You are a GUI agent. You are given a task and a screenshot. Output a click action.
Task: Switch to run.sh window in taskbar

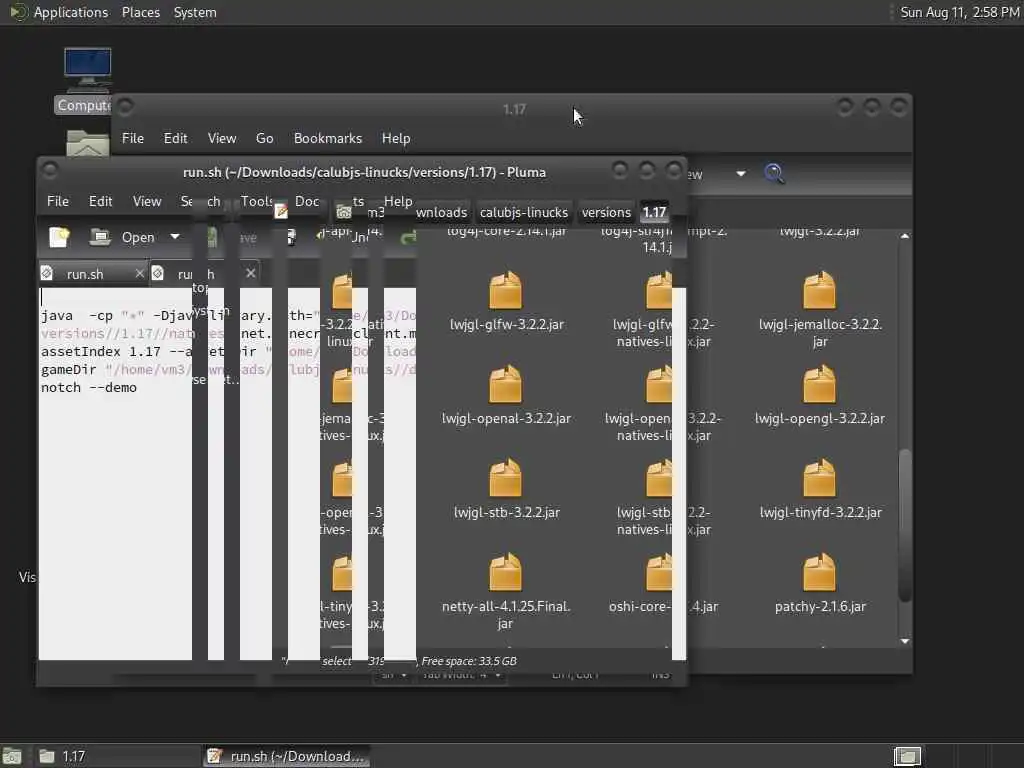[x=286, y=756]
